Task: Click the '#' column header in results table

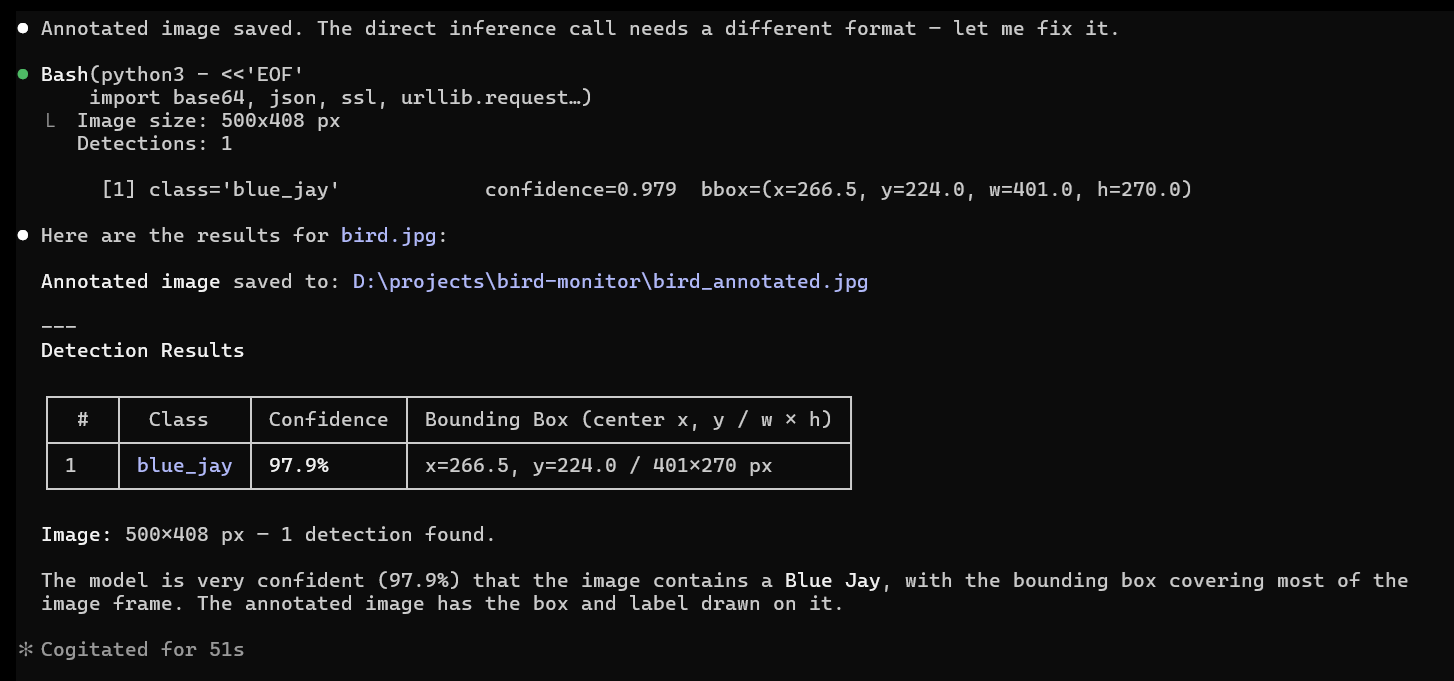Action: (x=83, y=420)
